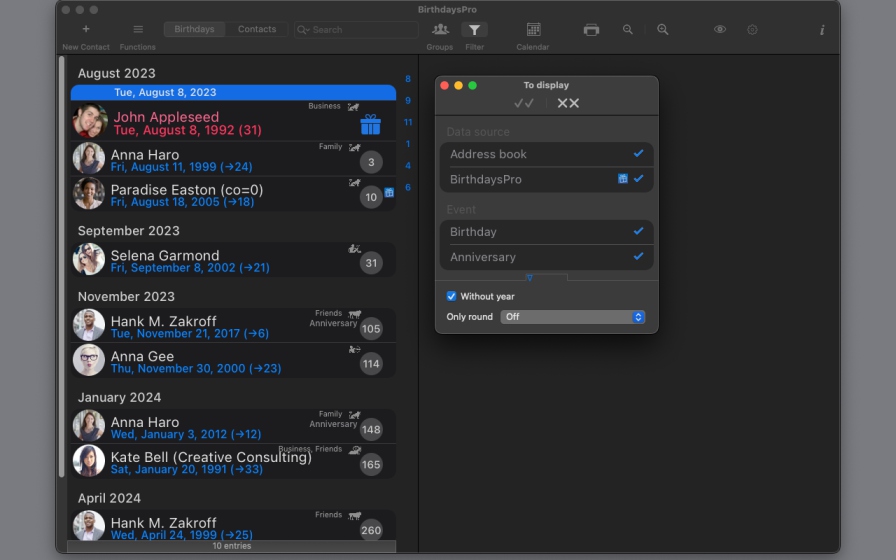Viewport: 896px width, 560px height.
Task: Click zodiac icon on Selena Garmond row
Action: coord(354,249)
